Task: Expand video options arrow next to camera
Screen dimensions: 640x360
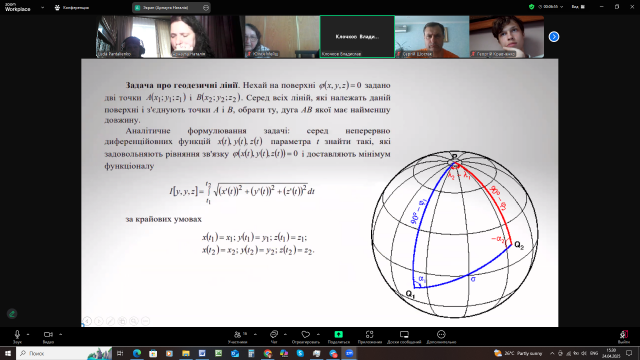Action: tap(60, 334)
